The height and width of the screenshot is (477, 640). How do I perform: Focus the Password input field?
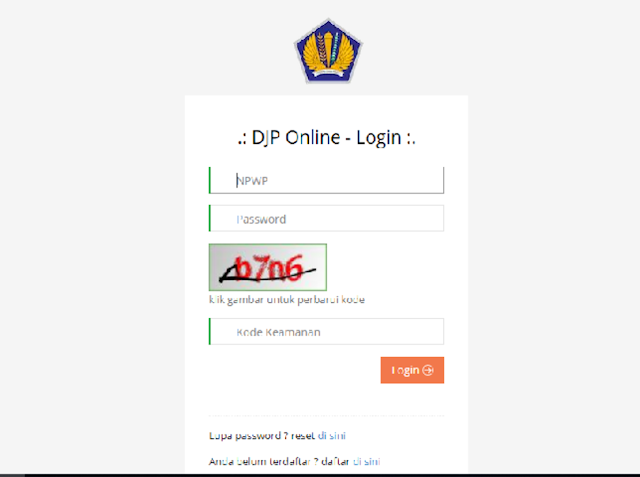(326, 218)
